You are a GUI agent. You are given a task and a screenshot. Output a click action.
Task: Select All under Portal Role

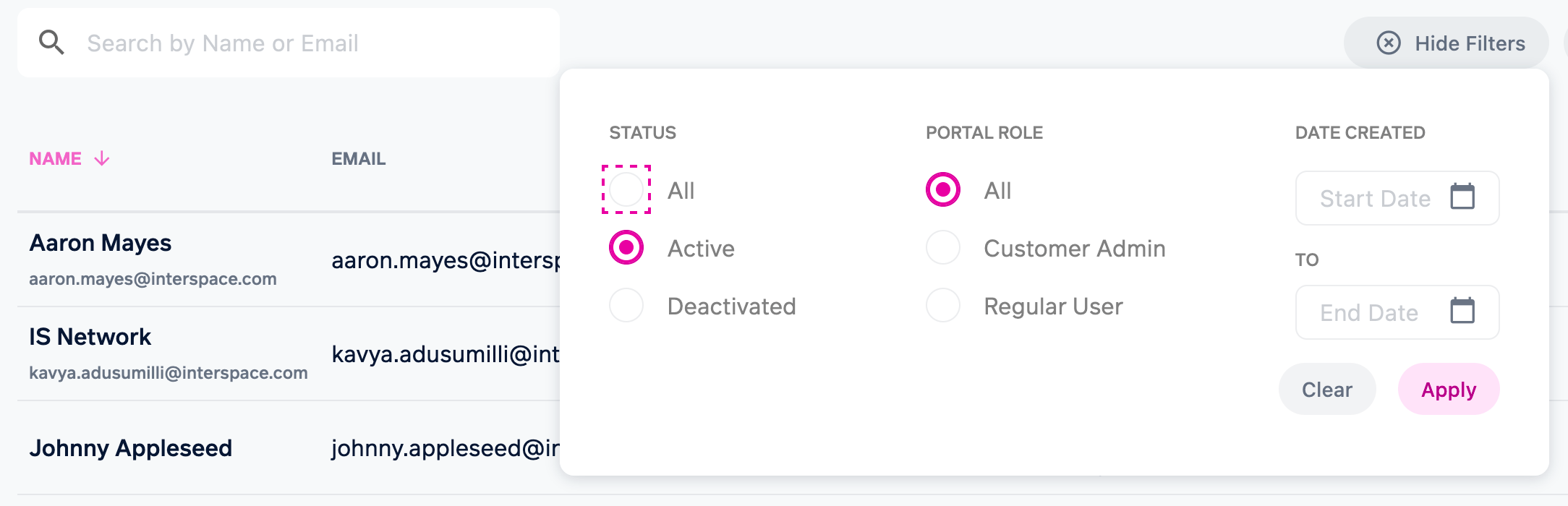pos(943,190)
